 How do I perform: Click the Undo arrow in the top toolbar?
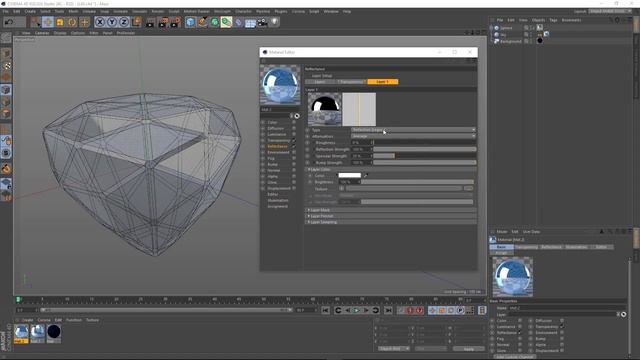(x=9, y=22)
